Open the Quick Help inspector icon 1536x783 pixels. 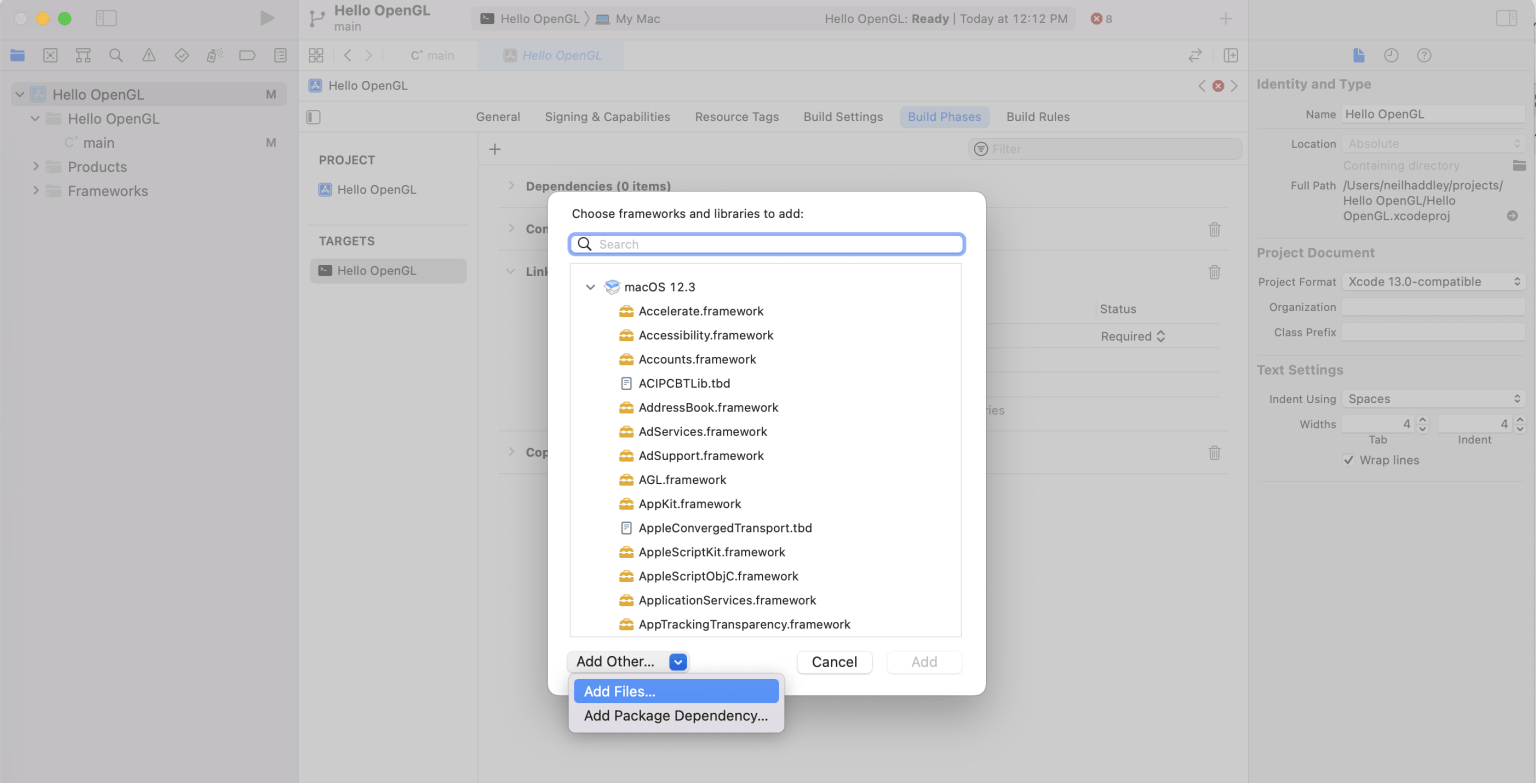1424,55
